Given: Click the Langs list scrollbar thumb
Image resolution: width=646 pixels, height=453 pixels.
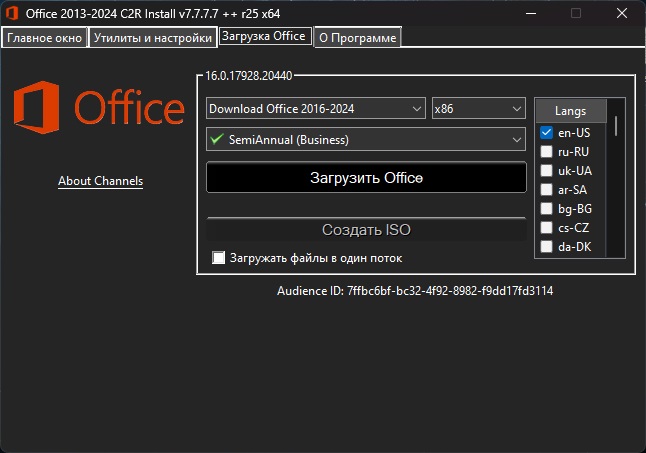Looking at the screenshot, I should click(x=616, y=126).
